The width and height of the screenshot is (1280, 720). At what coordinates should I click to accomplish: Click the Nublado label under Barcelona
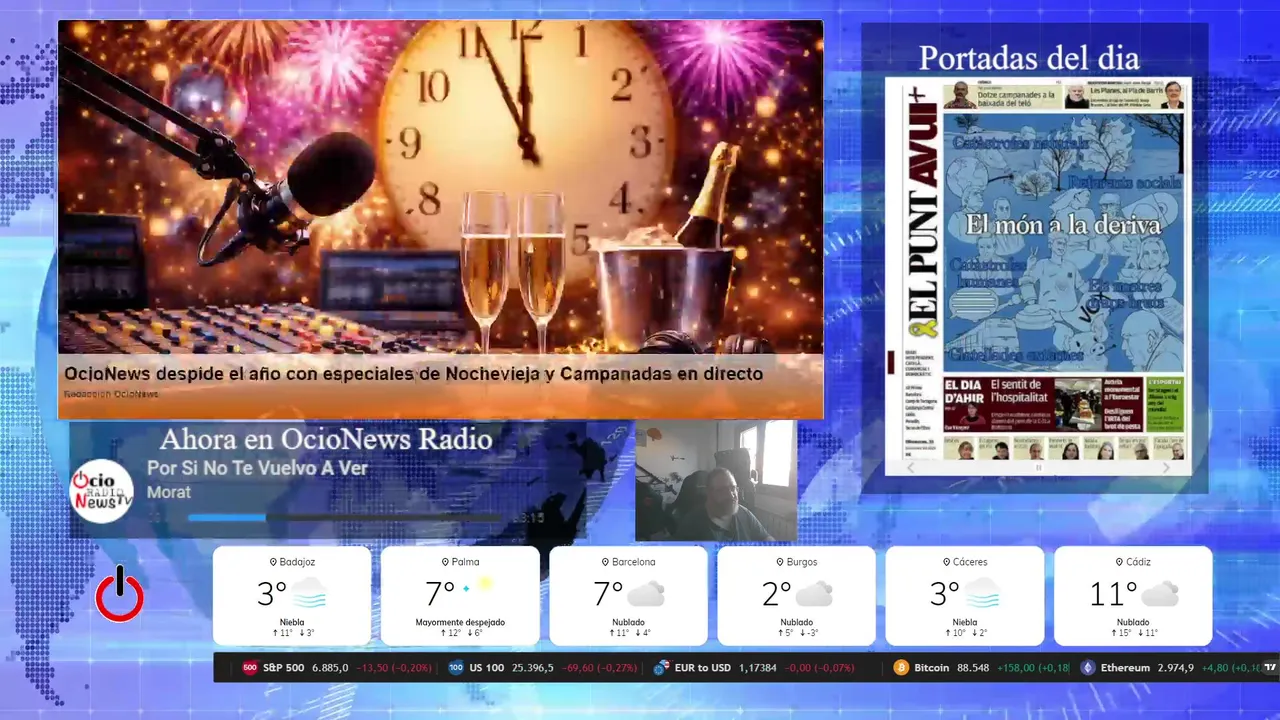[x=628, y=622]
